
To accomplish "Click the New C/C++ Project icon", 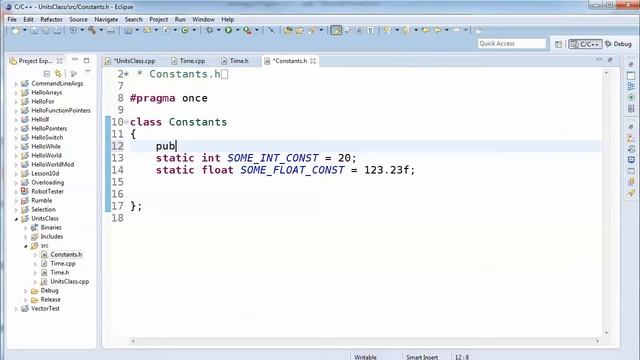I will (x=128, y=30).
